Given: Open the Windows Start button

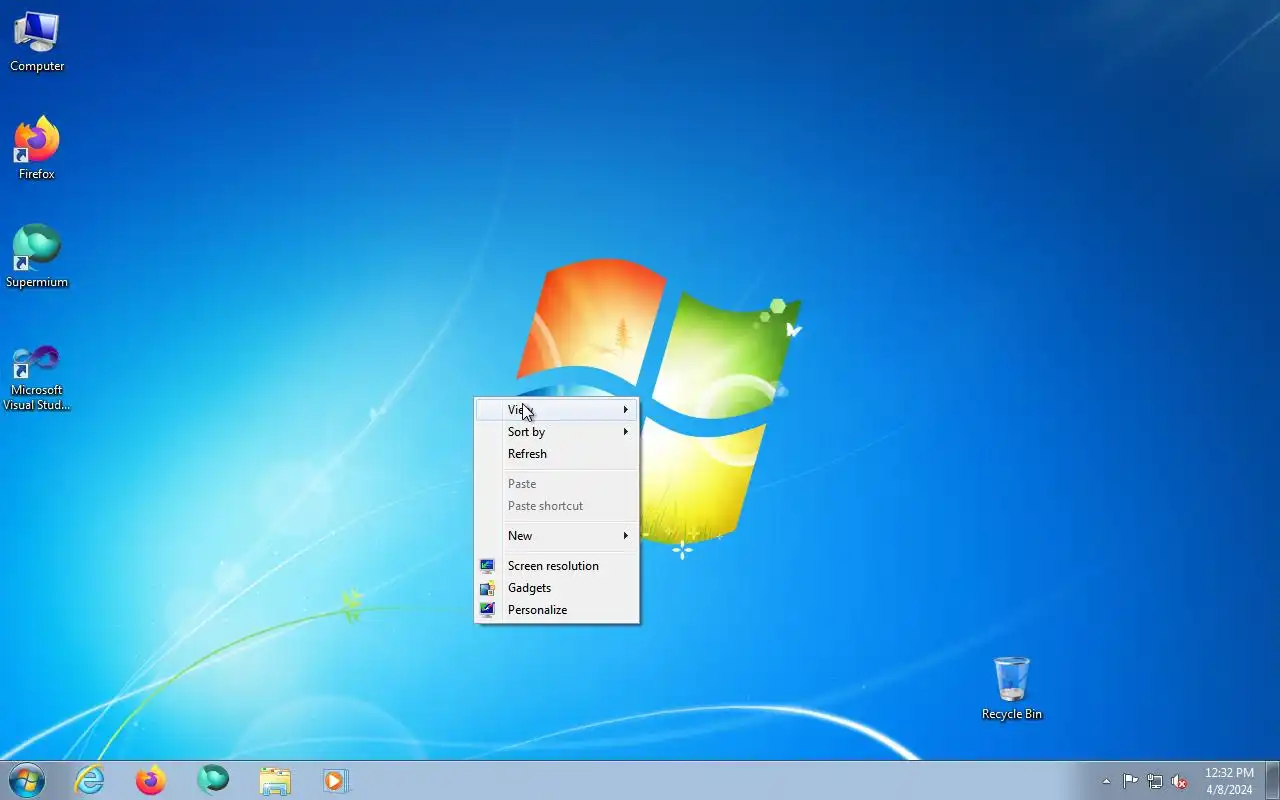Looking at the screenshot, I should 27,780.
